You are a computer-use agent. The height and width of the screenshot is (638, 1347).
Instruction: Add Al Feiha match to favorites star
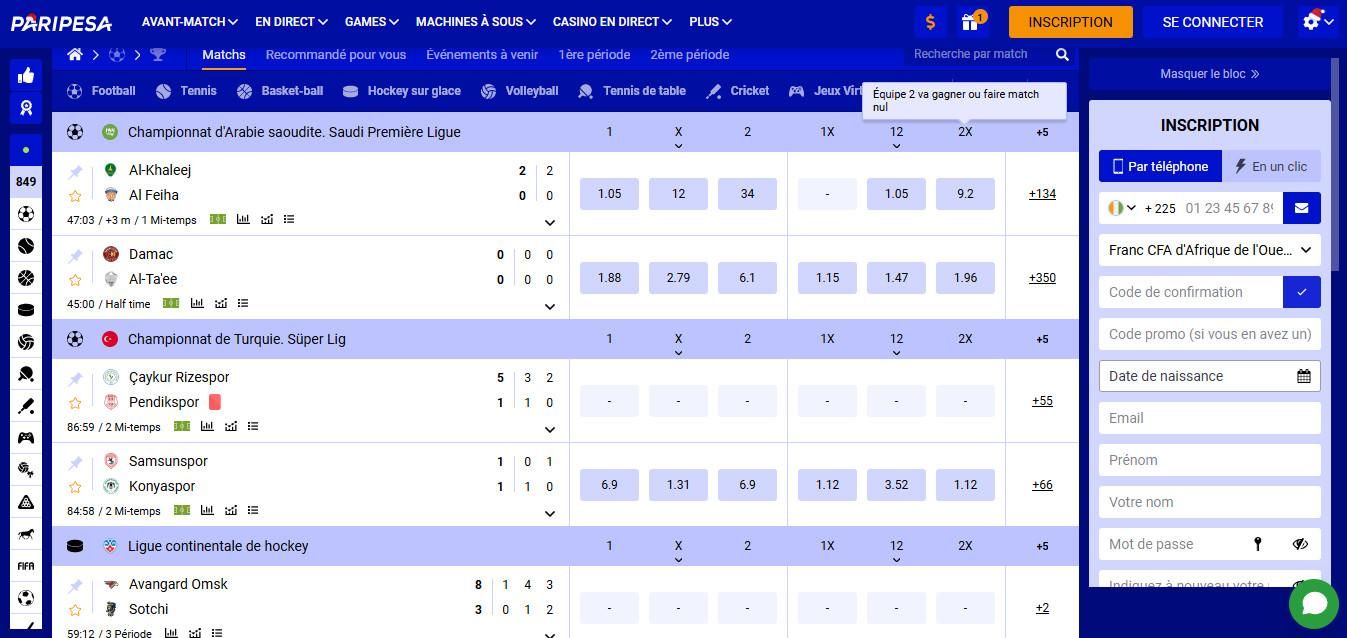click(x=75, y=196)
